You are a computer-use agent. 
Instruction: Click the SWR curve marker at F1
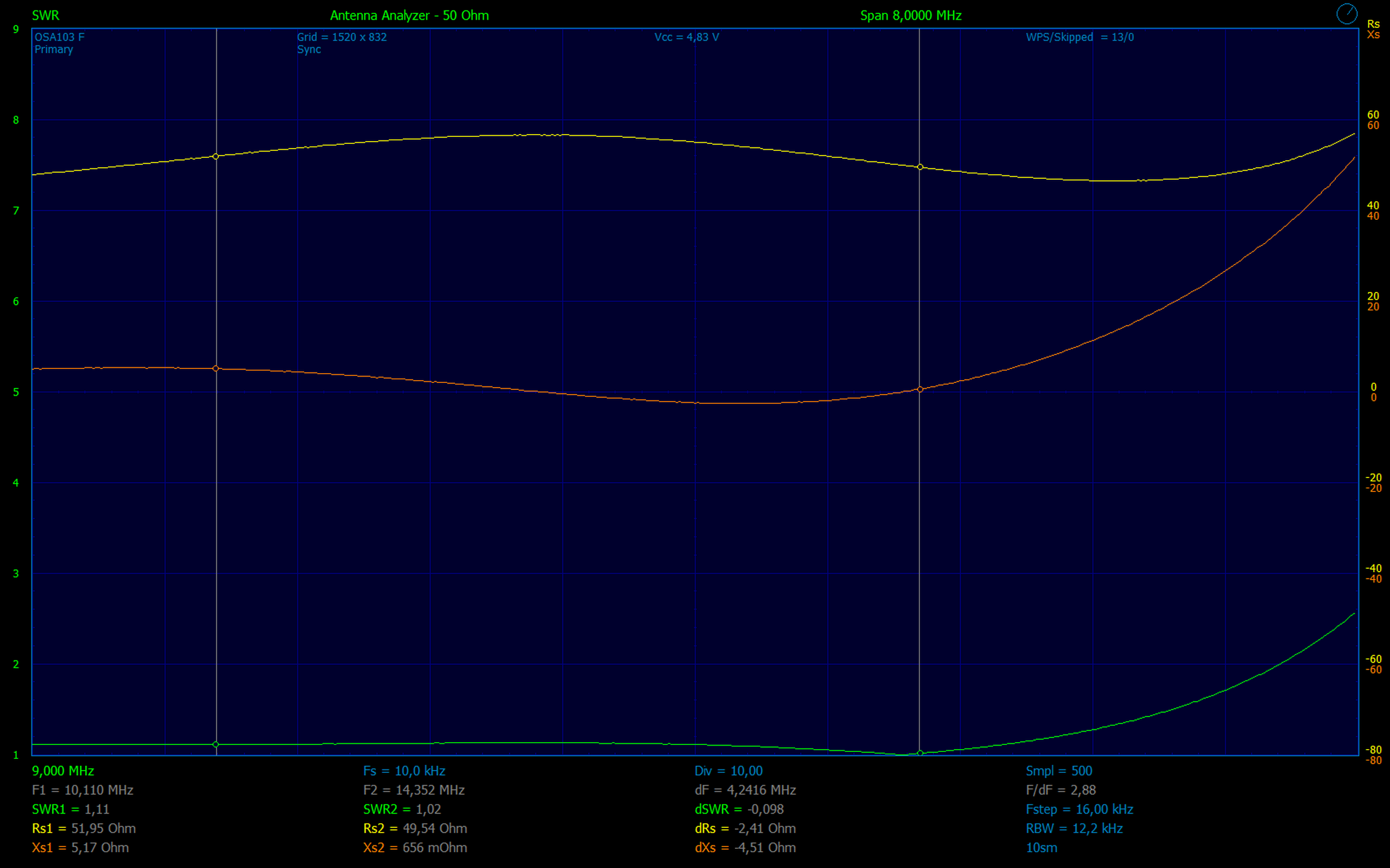click(216, 744)
